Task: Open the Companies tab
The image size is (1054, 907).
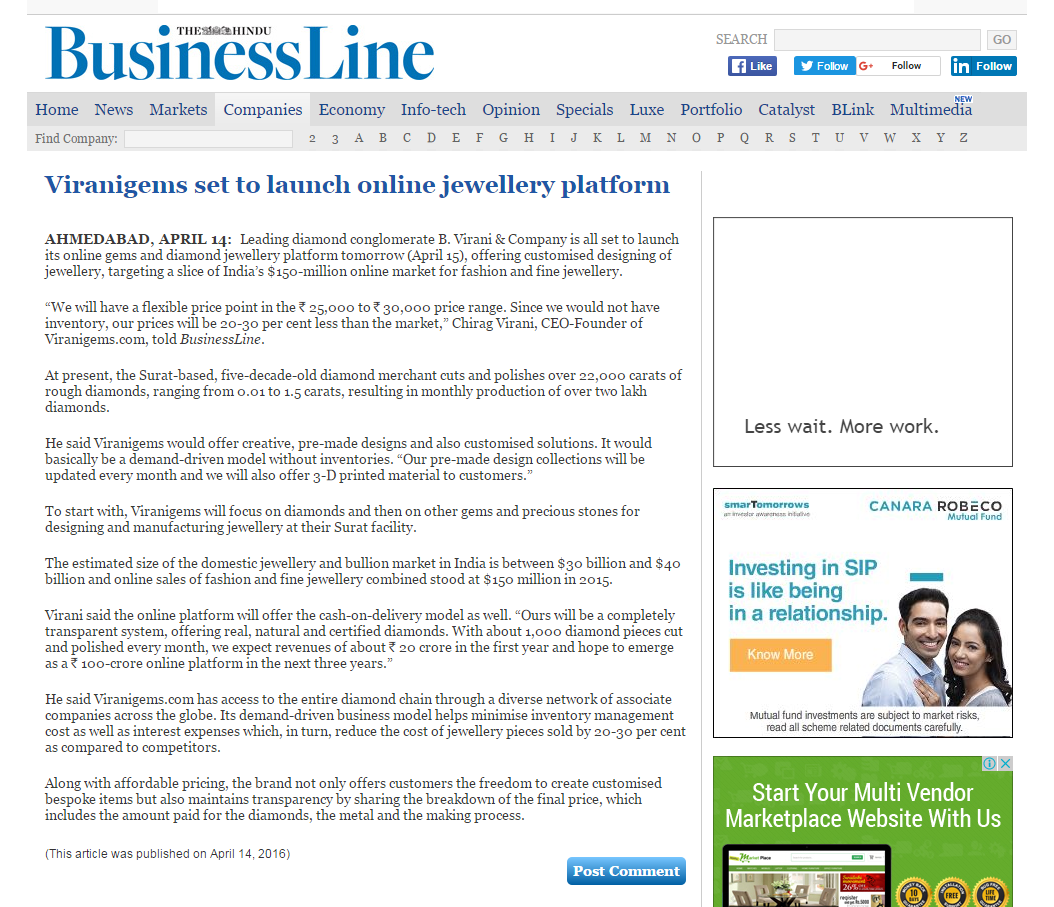Action: pyautogui.click(x=263, y=110)
